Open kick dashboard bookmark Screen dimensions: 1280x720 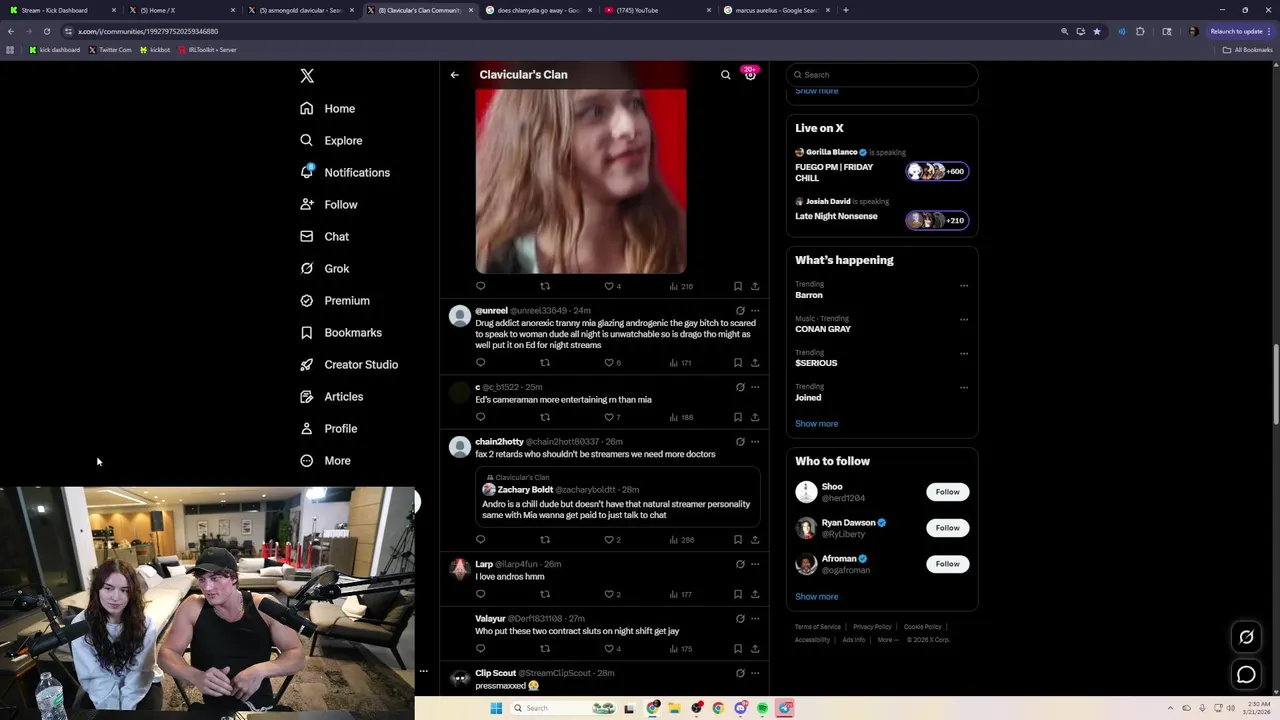pos(55,50)
